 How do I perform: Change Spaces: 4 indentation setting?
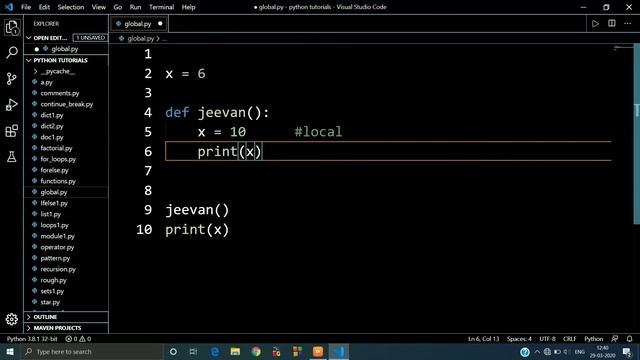click(x=519, y=339)
